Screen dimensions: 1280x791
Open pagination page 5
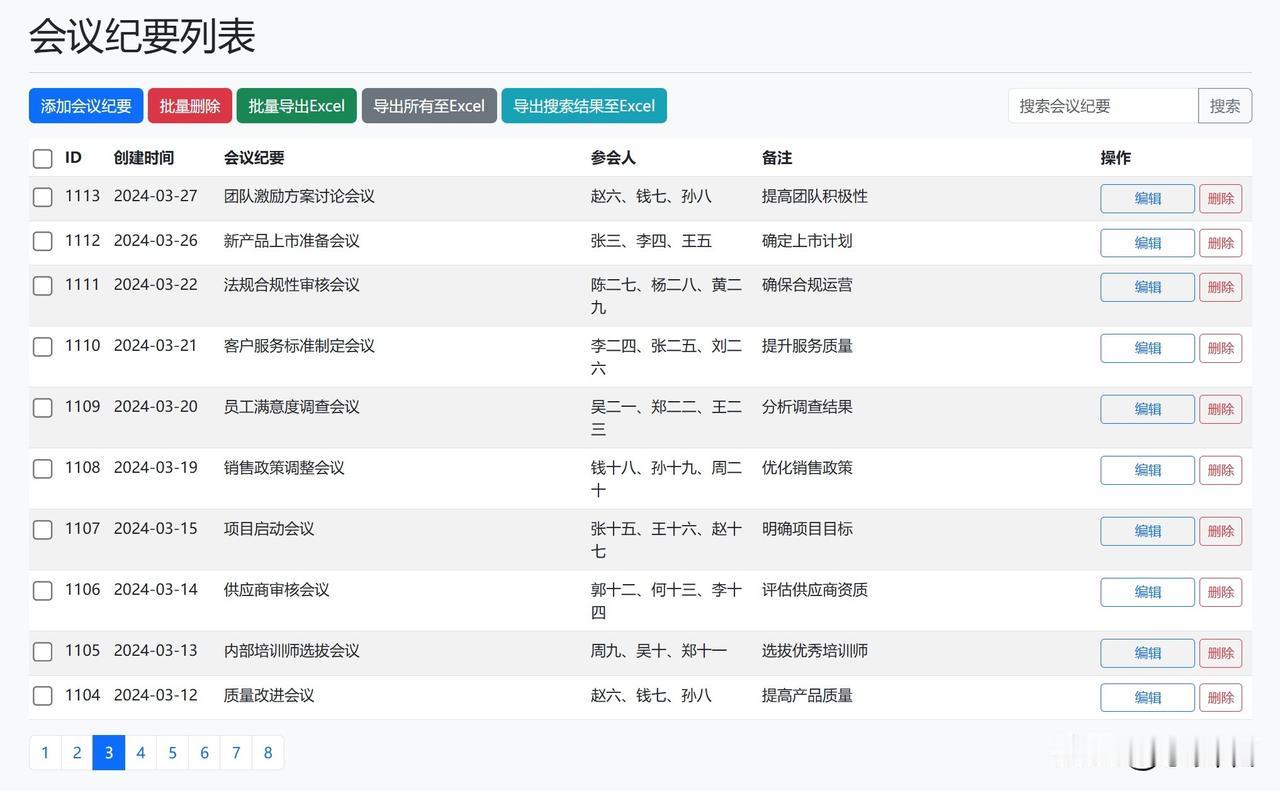point(173,753)
